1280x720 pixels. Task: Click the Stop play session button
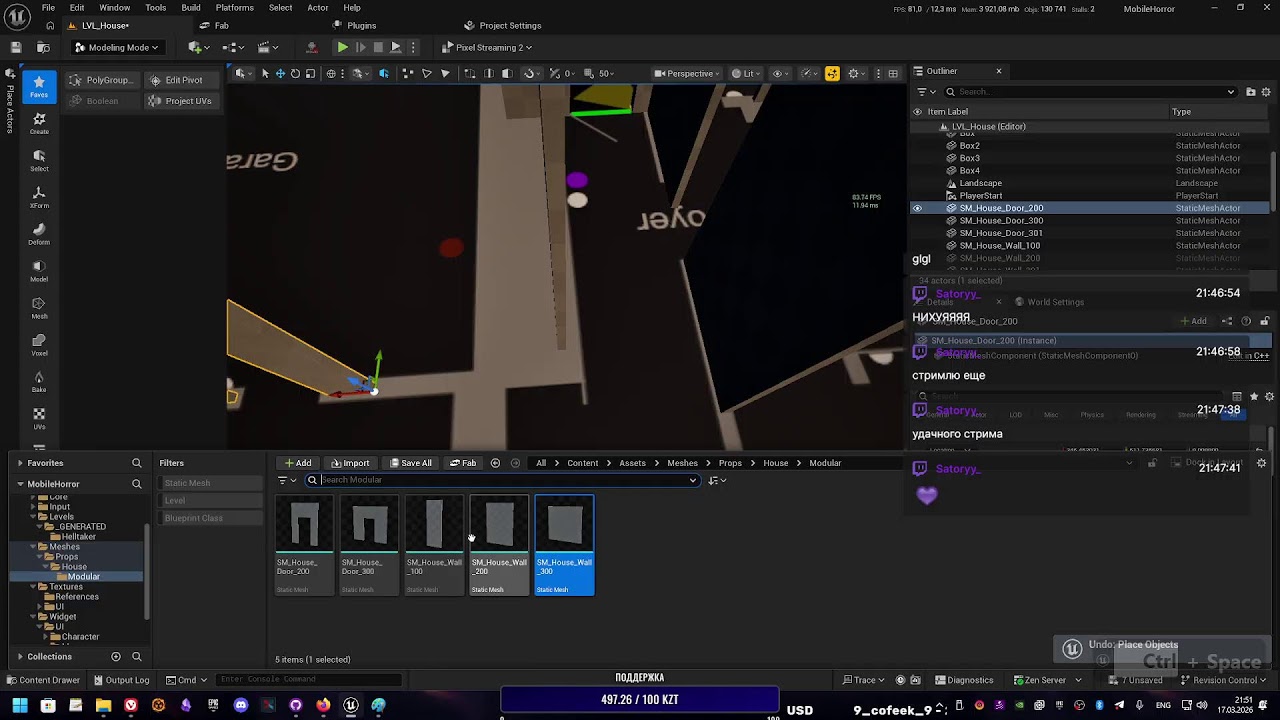(x=378, y=47)
